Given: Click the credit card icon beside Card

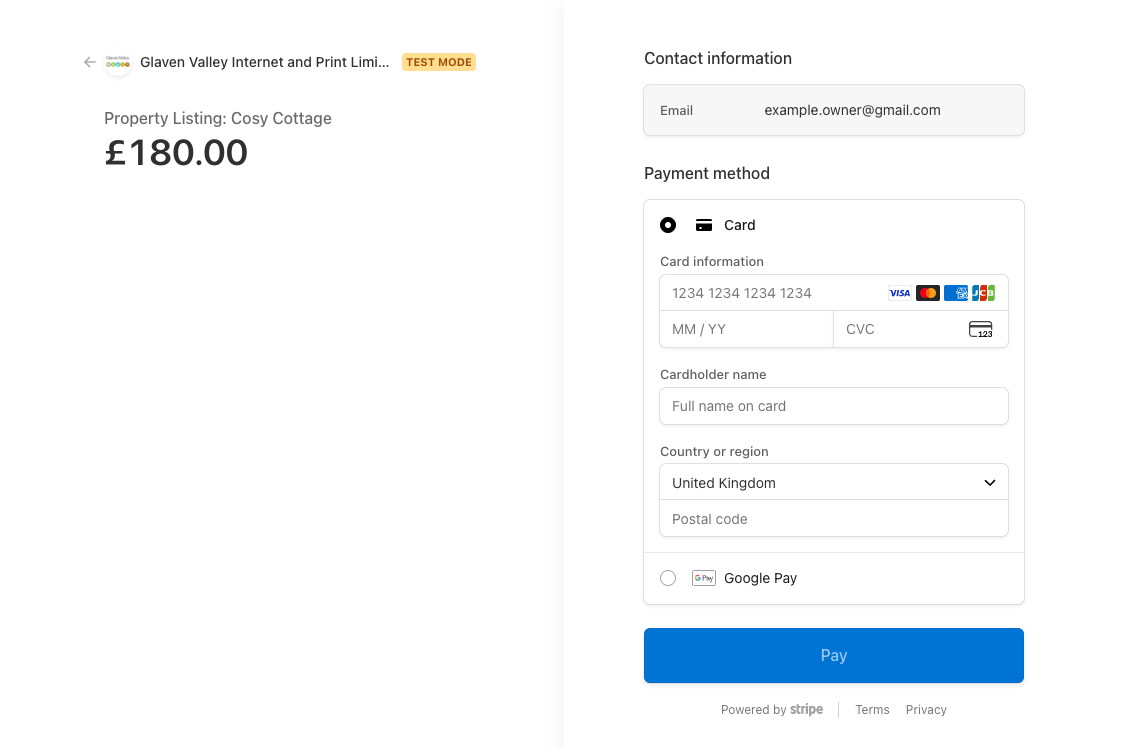Looking at the screenshot, I should [704, 225].
